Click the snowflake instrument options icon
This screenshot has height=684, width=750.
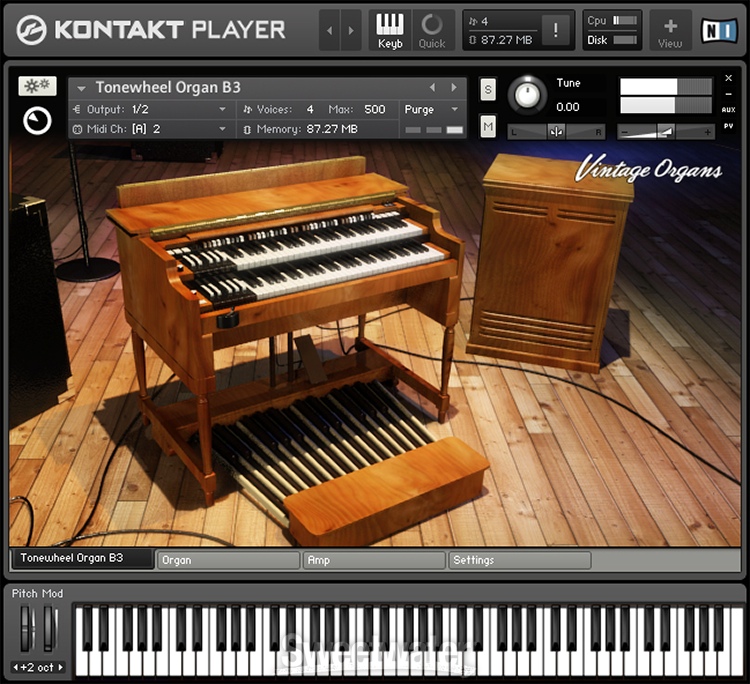point(37,86)
